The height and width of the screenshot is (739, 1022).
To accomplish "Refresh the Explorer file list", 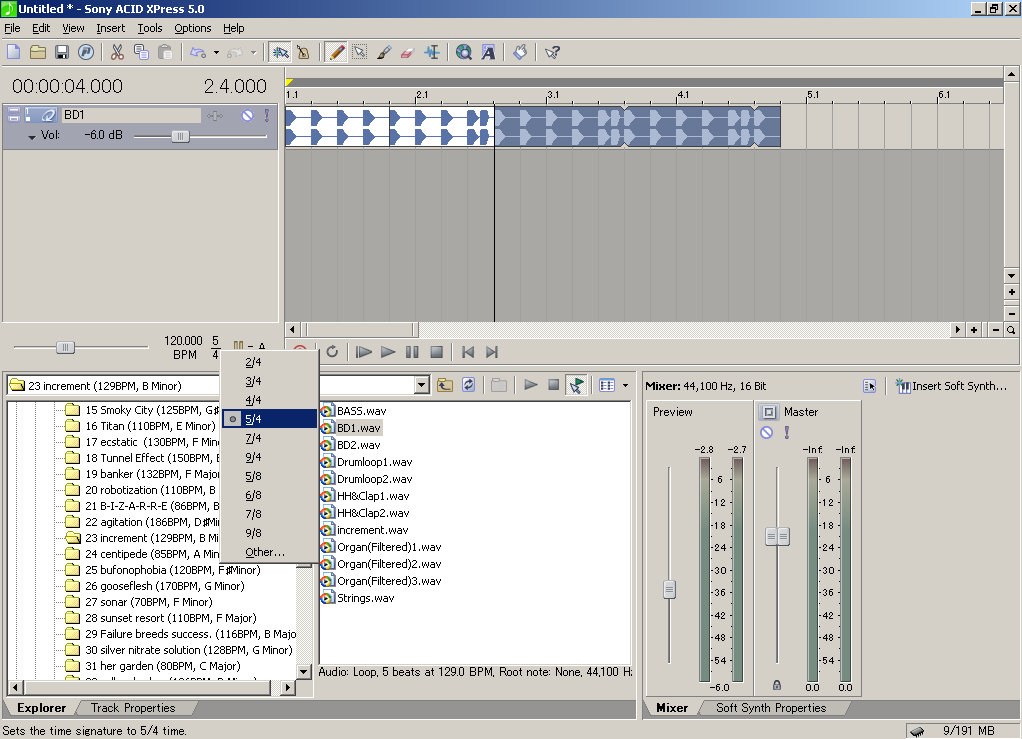I will coord(469,385).
